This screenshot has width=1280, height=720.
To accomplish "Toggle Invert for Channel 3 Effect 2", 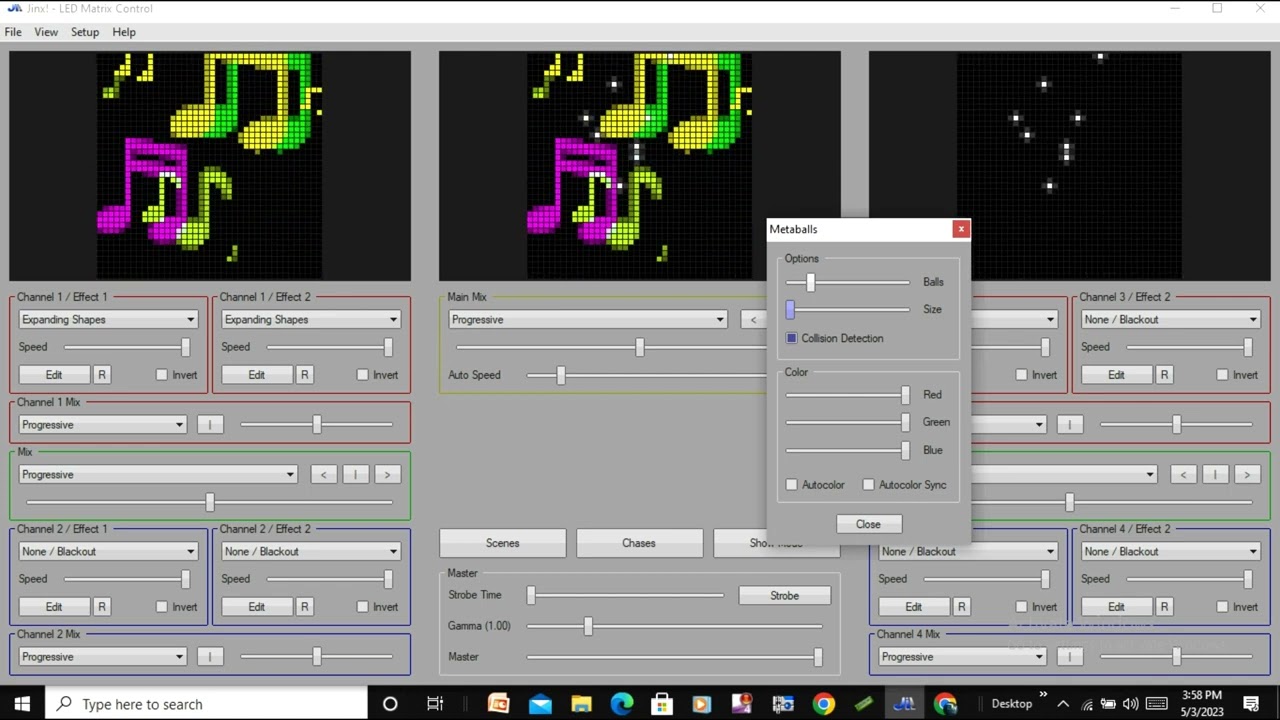I will [x=1222, y=375].
